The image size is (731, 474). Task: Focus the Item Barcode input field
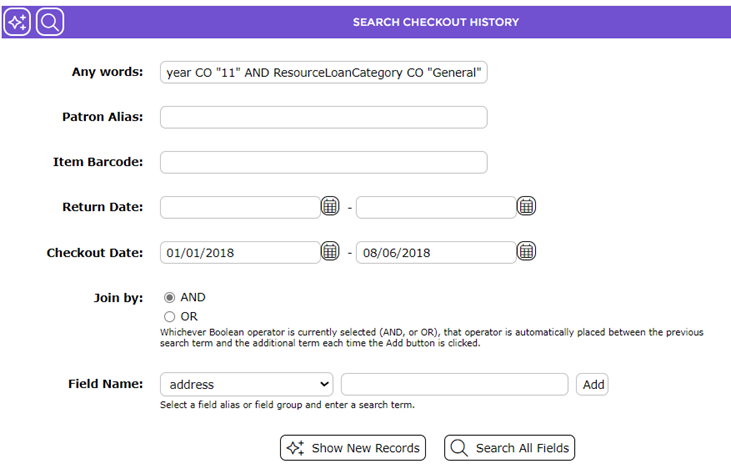pos(324,162)
